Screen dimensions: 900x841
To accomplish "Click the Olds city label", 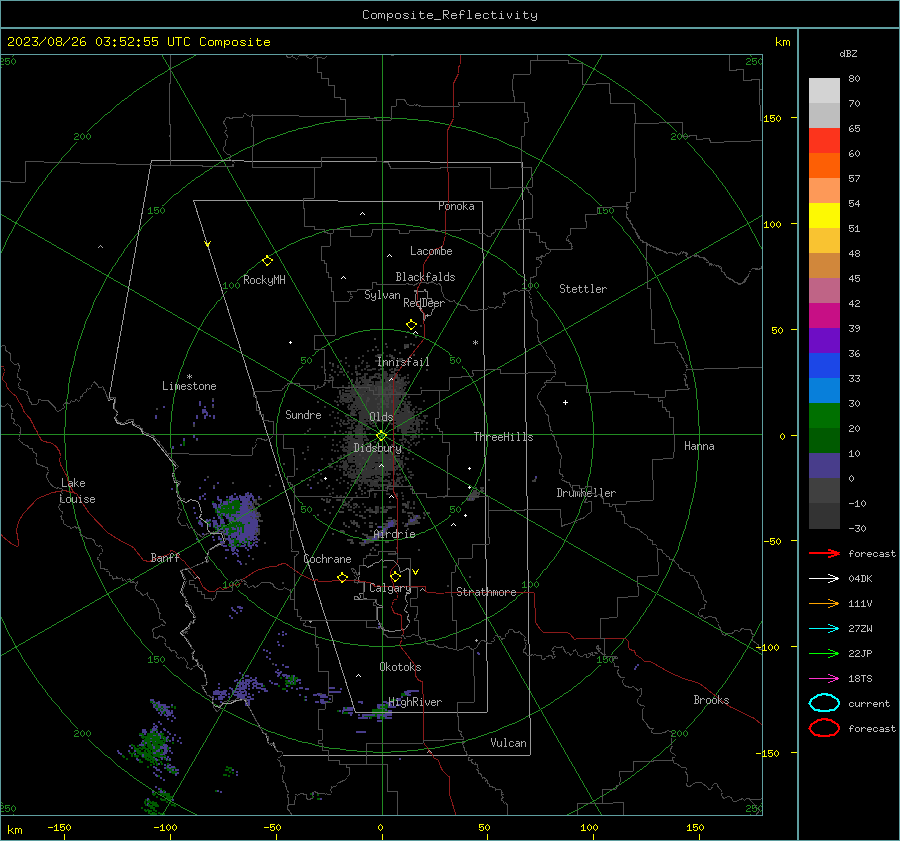I will click(381, 417).
